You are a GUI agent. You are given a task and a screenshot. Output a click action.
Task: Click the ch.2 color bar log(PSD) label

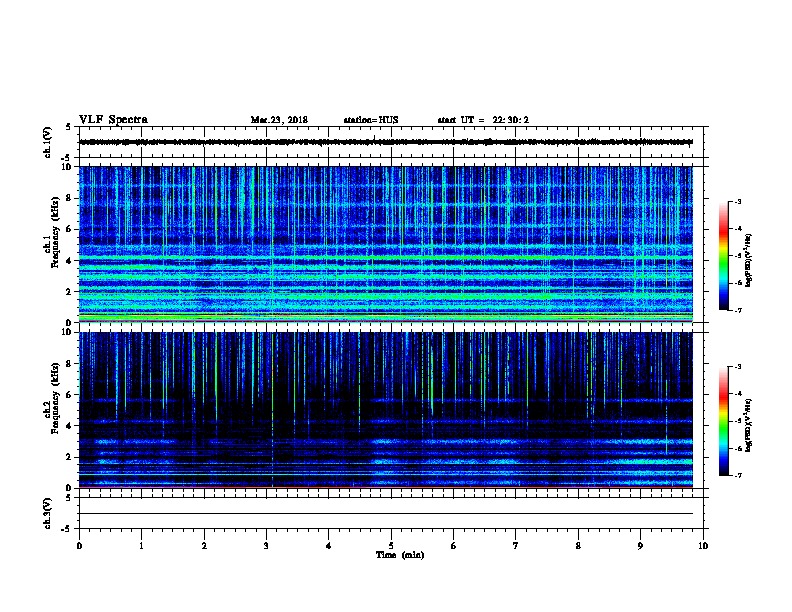(749, 425)
